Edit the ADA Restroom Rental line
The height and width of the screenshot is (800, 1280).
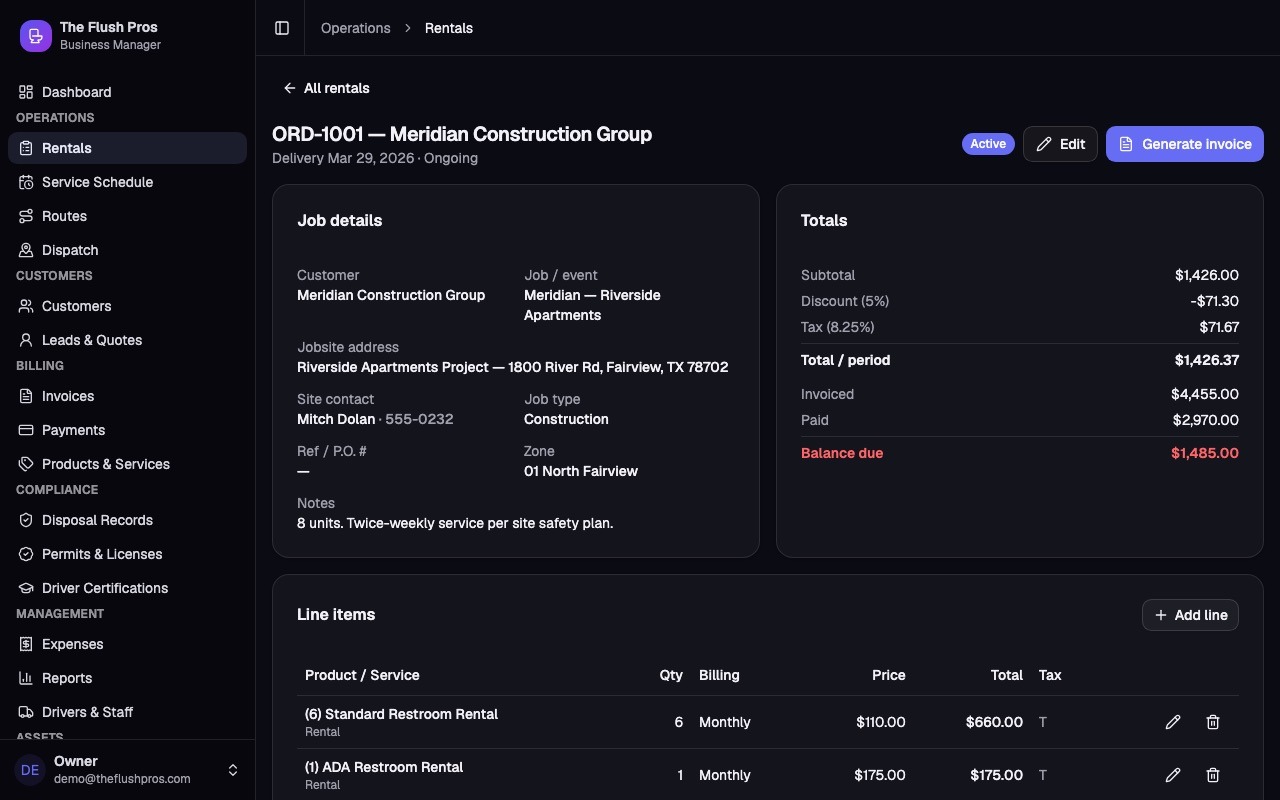coord(1173,775)
